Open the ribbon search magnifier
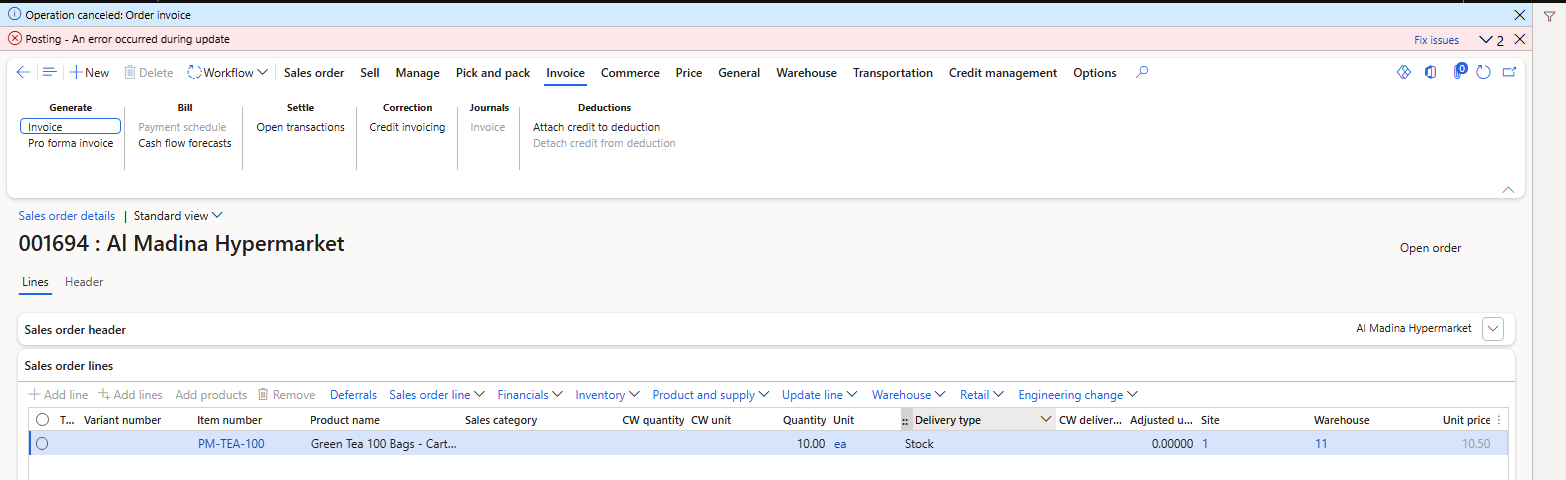This screenshot has height=480, width=1566. (x=1143, y=72)
